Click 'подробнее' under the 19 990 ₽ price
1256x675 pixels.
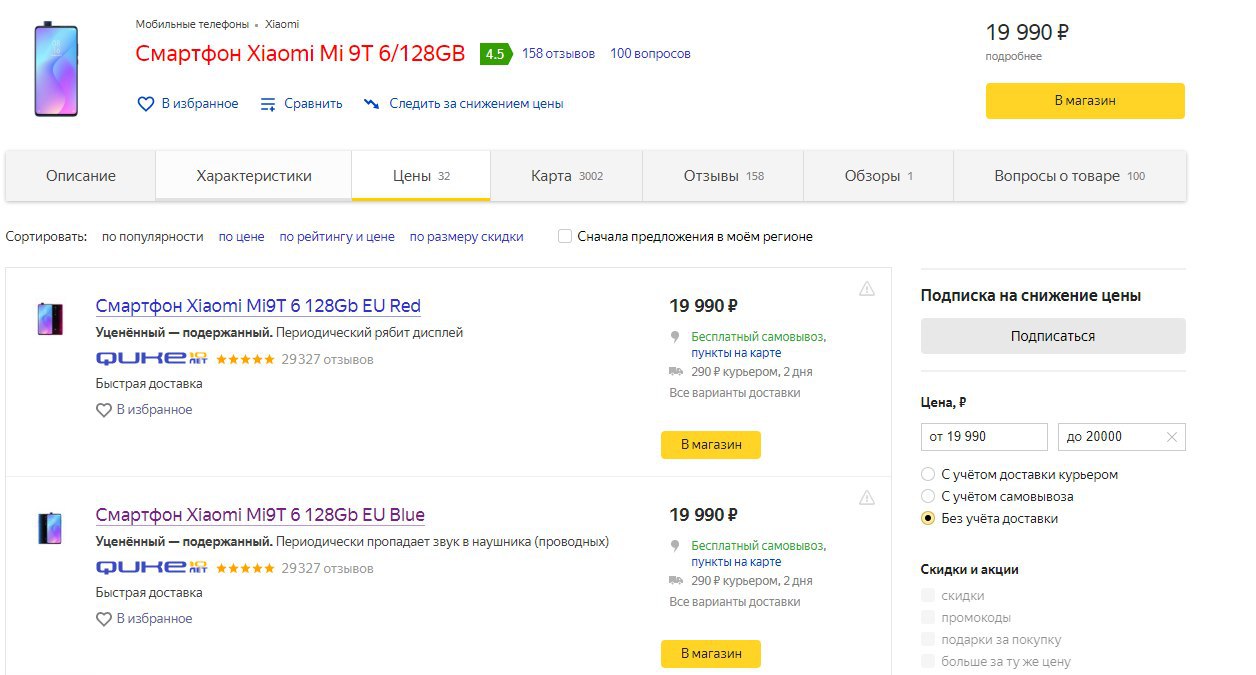click(x=1014, y=57)
